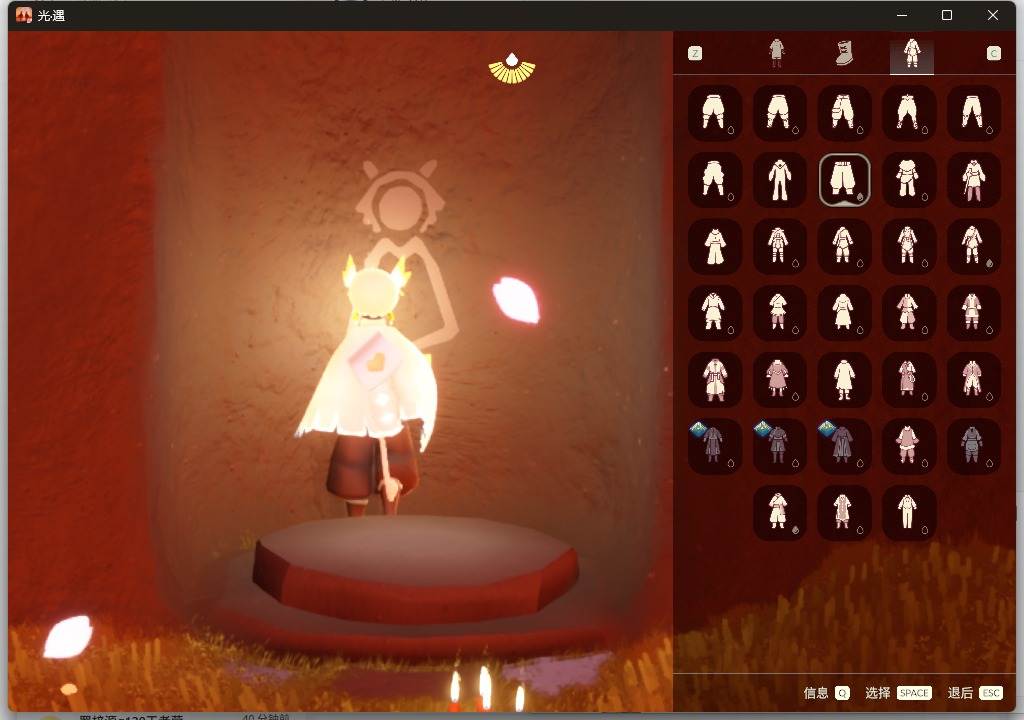This screenshot has width=1024, height=720.
Task: Select the plain cream coat in fifth row, third column
Action: click(844, 379)
